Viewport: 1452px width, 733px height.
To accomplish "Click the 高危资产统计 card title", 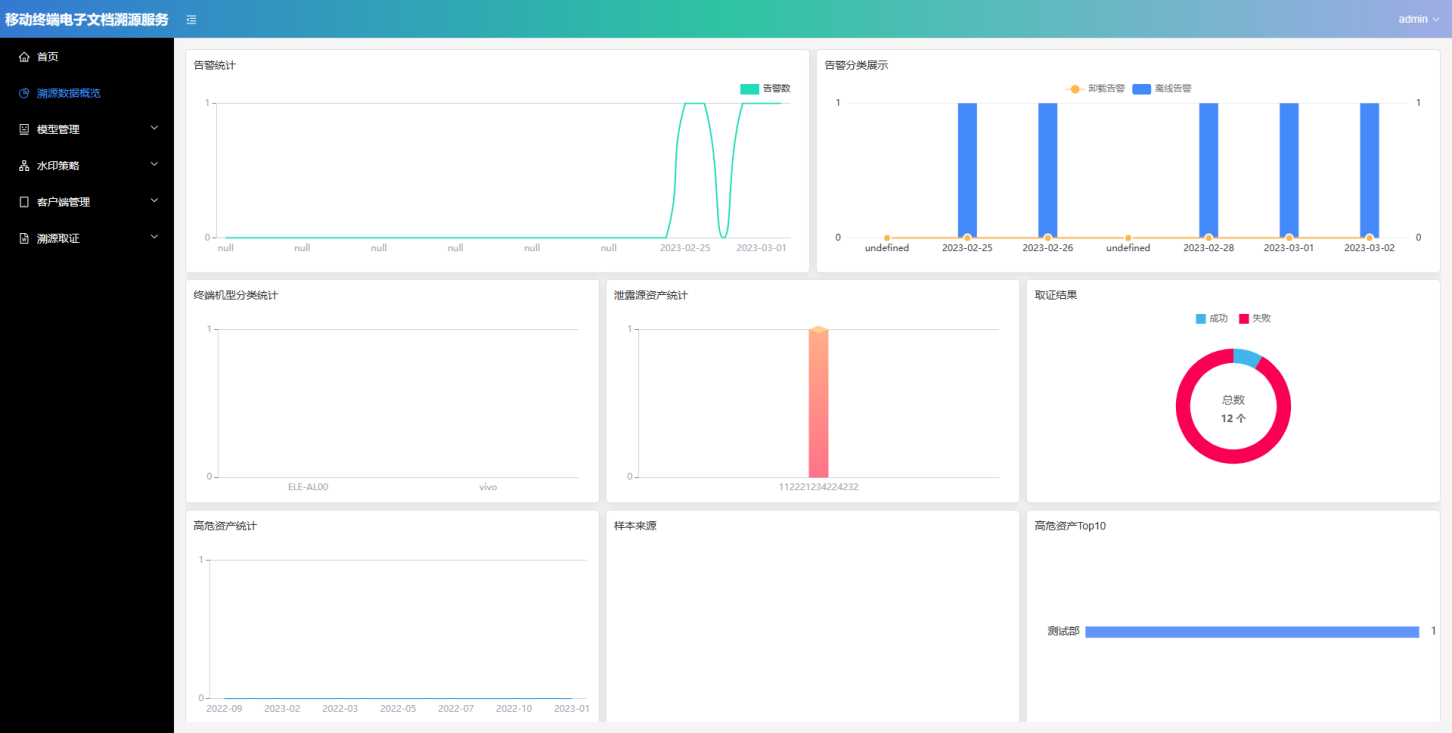I will (225, 526).
